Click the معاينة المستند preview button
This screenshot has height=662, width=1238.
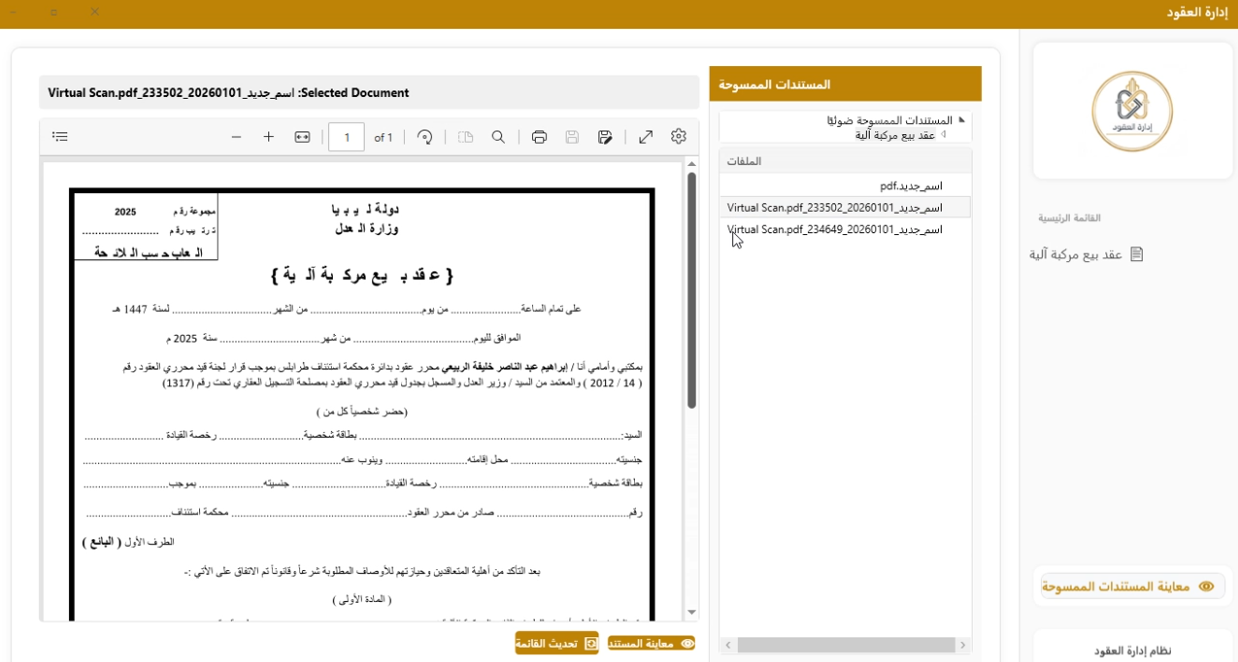(652, 643)
